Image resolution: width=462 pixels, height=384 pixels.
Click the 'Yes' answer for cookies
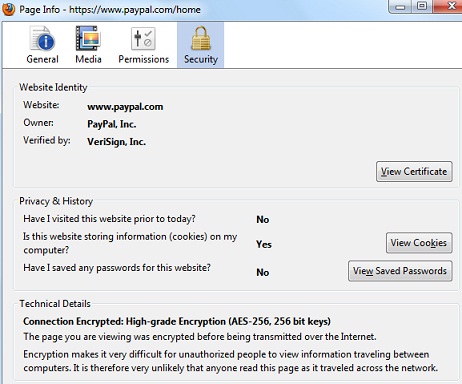[x=264, y=244]
